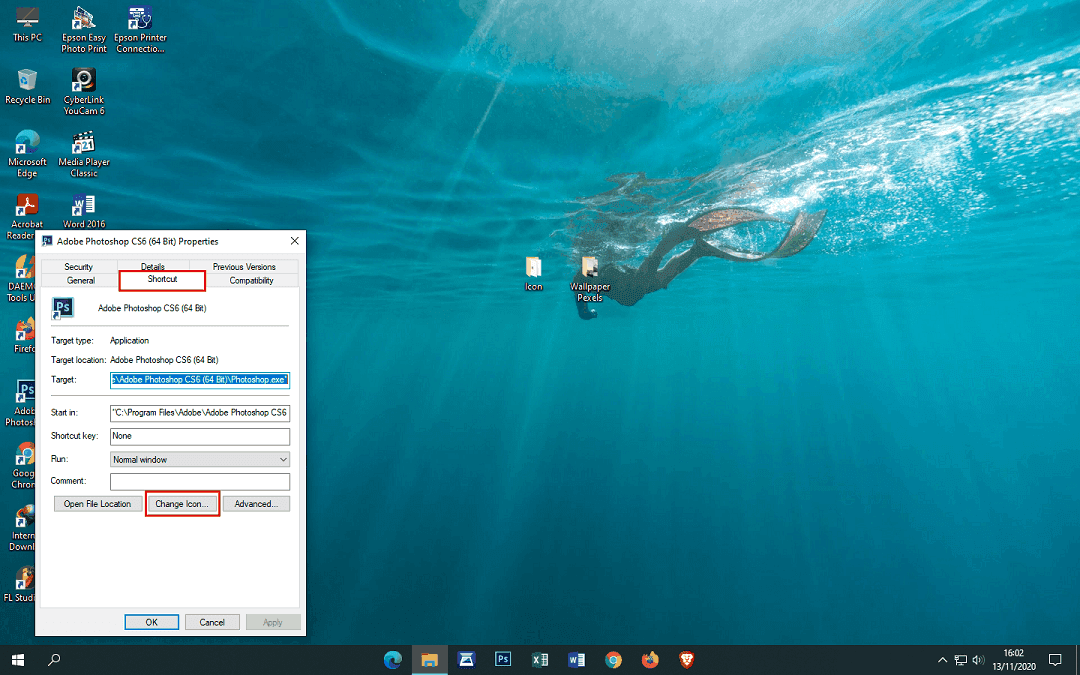Select the Wallpaper Pexels folder
Screen dimensions: 1080x675
[590, 279]
